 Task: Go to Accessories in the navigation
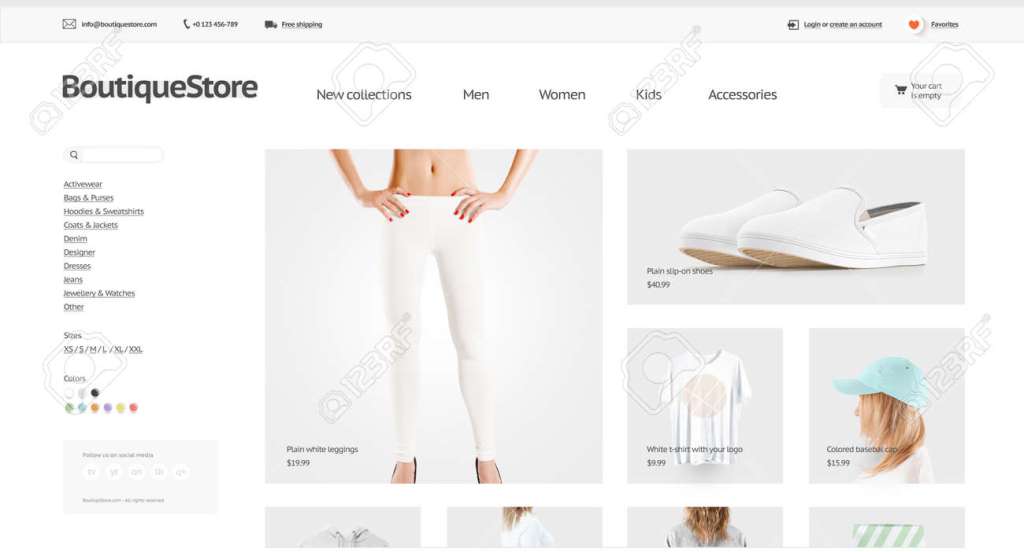[x=743, y=95]
